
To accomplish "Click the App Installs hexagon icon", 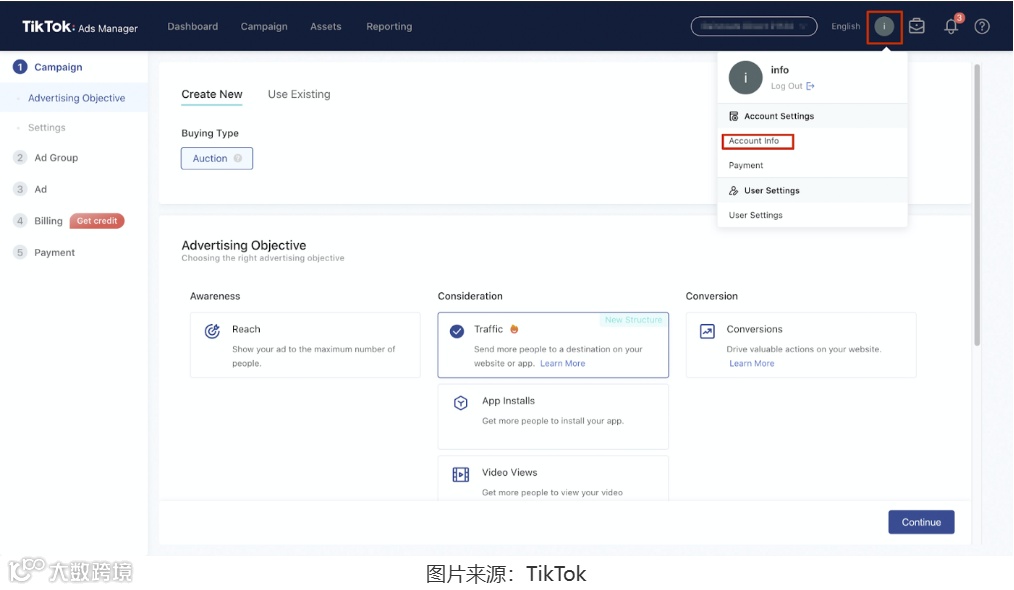I will (460, 403).
